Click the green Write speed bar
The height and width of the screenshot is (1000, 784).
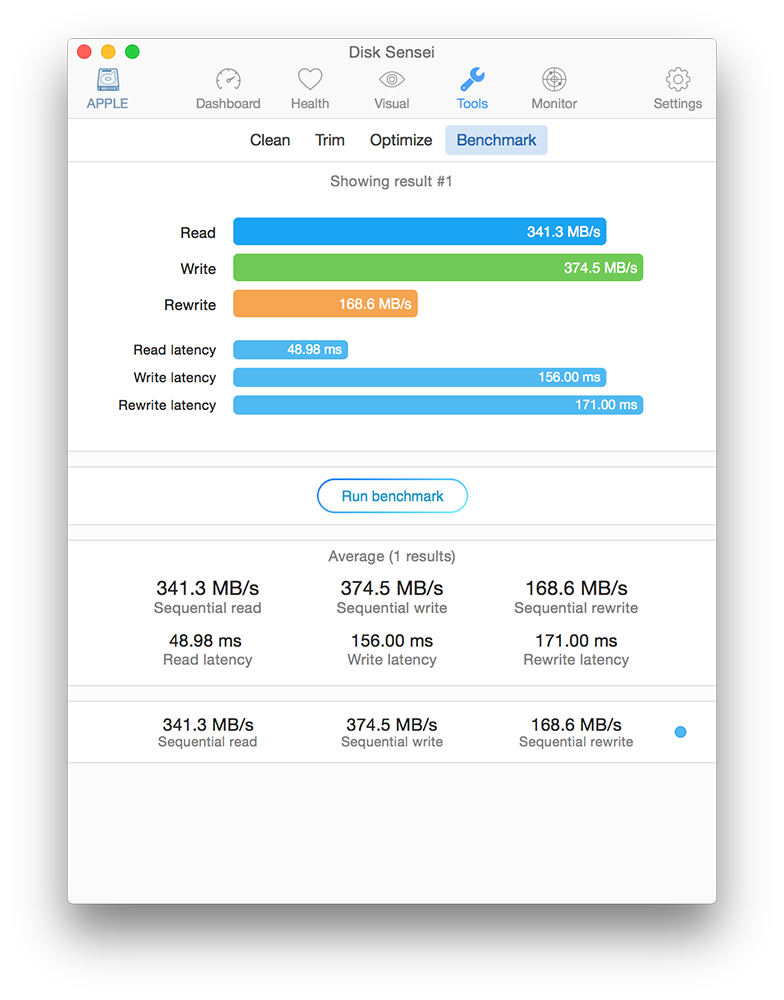(x=438, y=268)
